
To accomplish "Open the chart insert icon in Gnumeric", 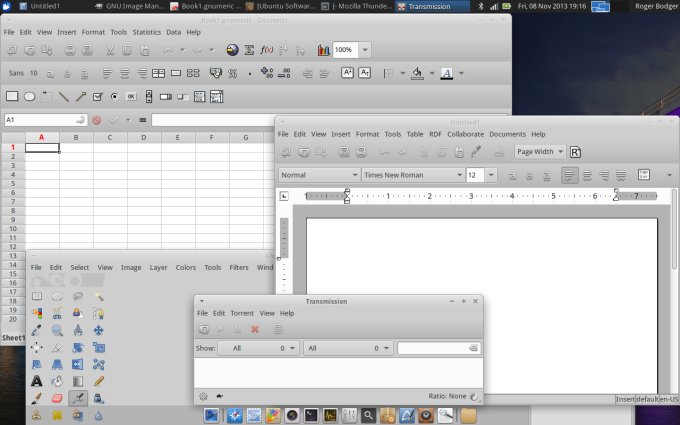I will (323, 49).
